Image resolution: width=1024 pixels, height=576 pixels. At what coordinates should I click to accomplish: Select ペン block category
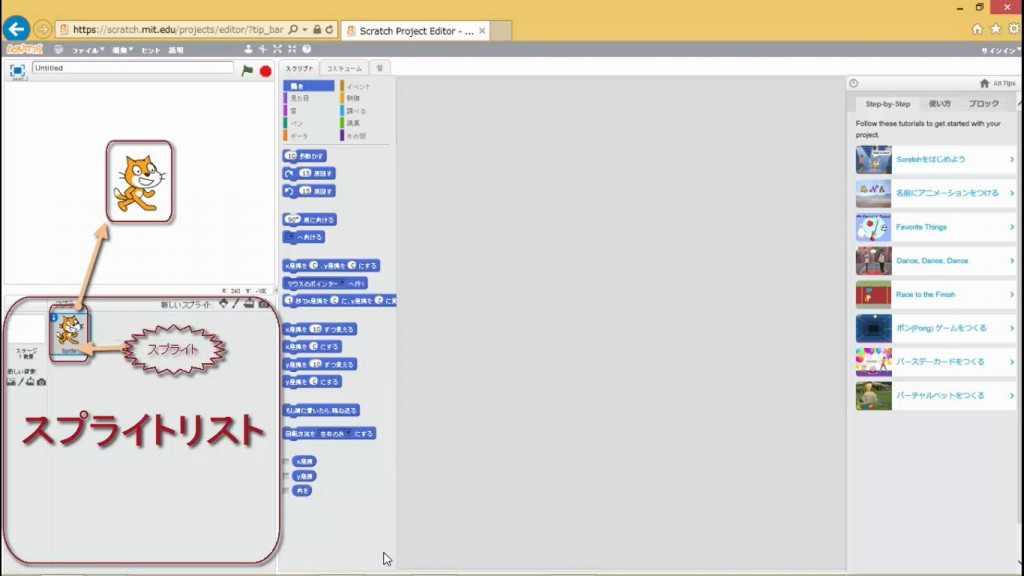tap(309, 123)
